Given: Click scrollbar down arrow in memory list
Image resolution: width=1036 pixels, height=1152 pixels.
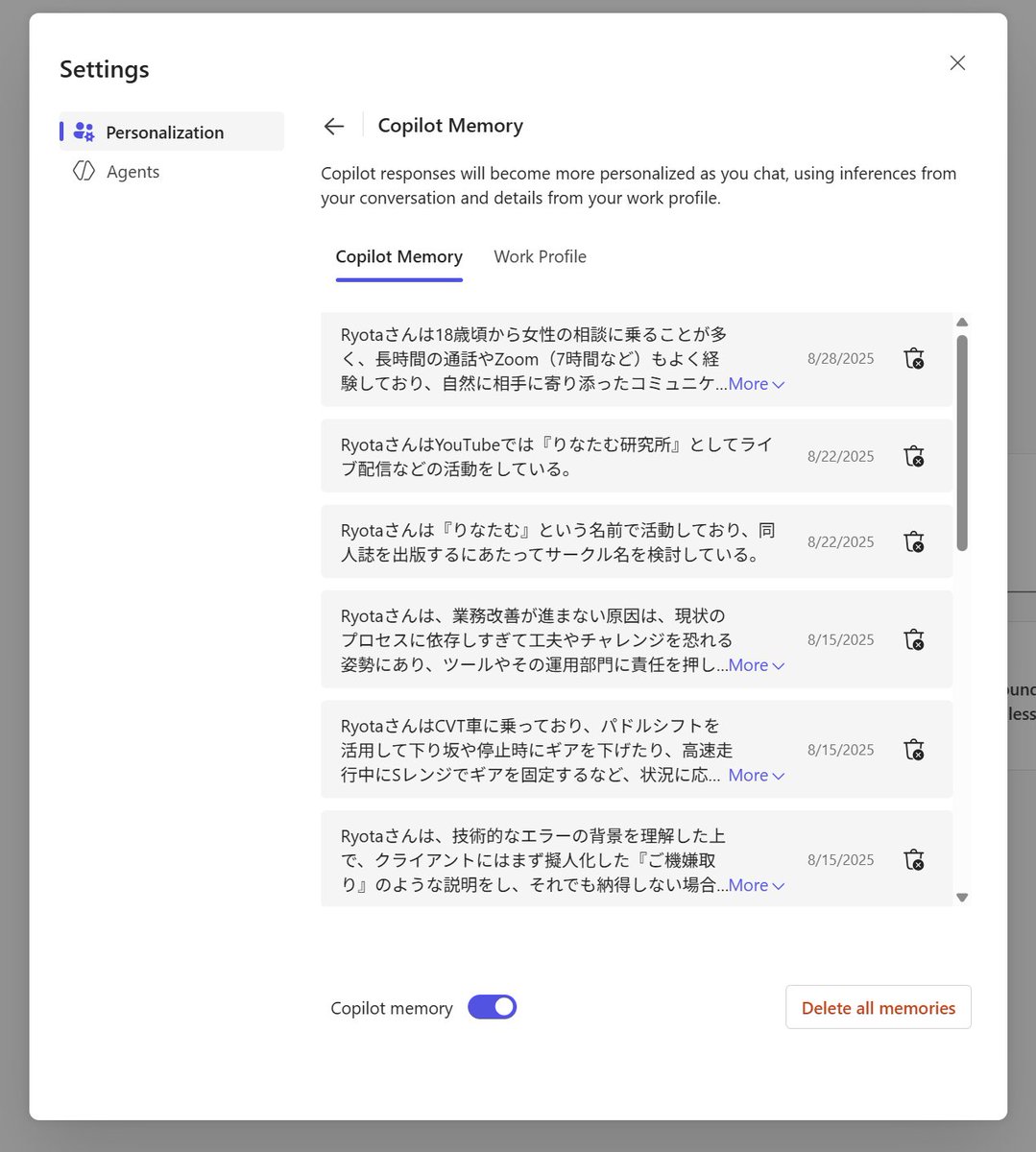Looking at the screenshot, I should [962, 898].
